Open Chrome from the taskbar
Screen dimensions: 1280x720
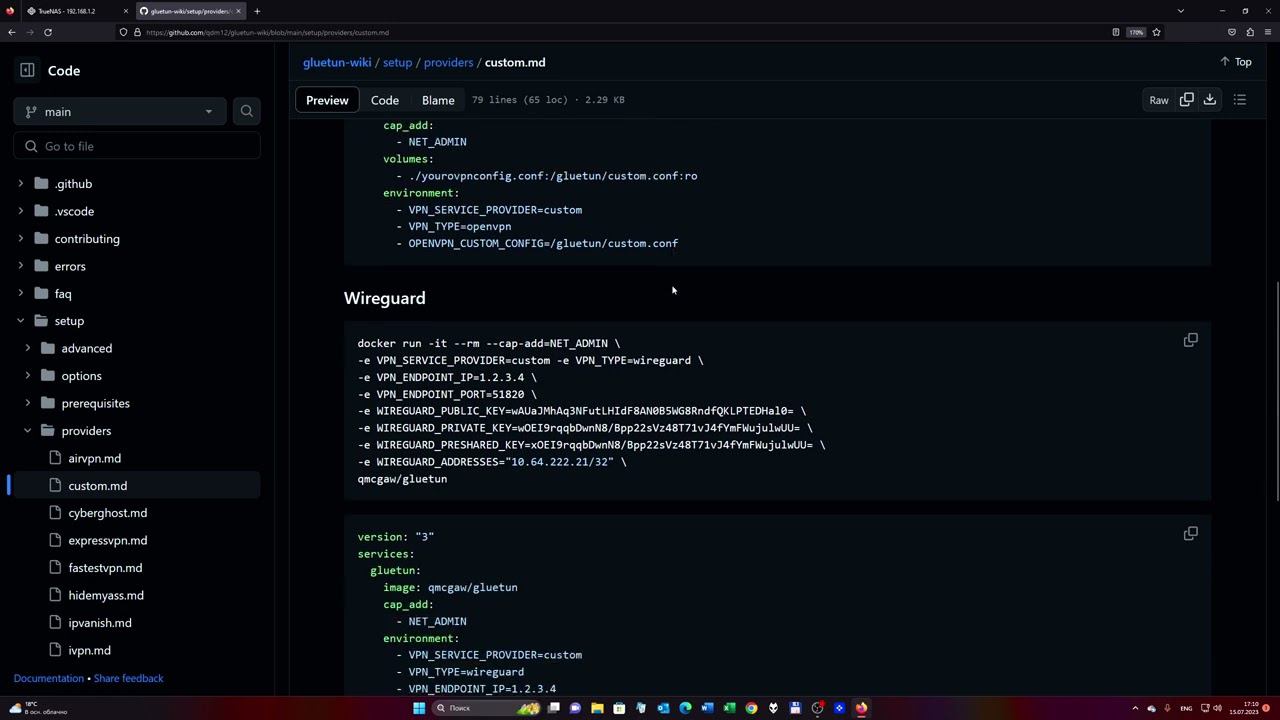tap(751, 708)
